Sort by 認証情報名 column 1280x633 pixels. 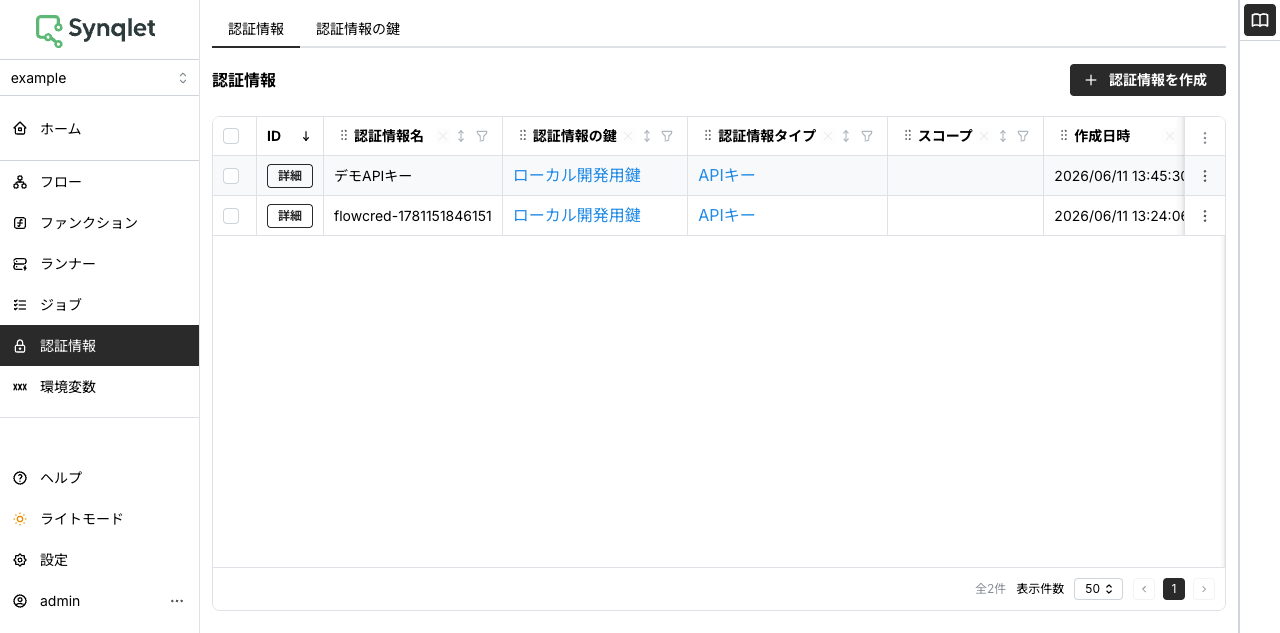pos(461,136)
